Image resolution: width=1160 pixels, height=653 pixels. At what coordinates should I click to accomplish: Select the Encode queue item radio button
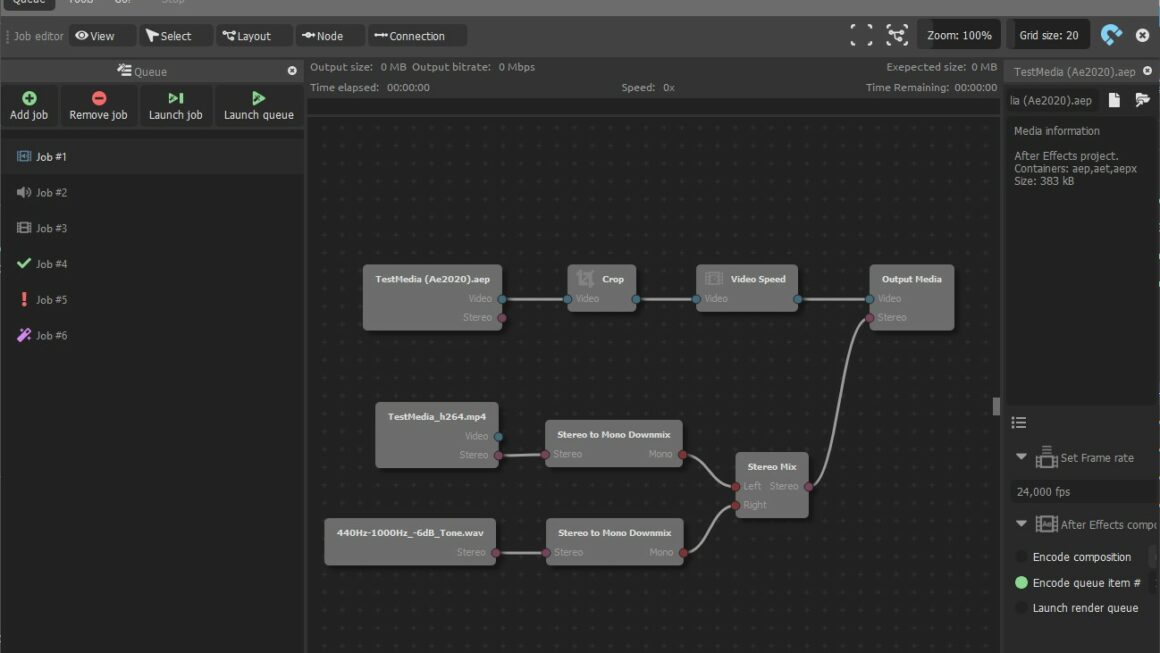click(1021, 582)
